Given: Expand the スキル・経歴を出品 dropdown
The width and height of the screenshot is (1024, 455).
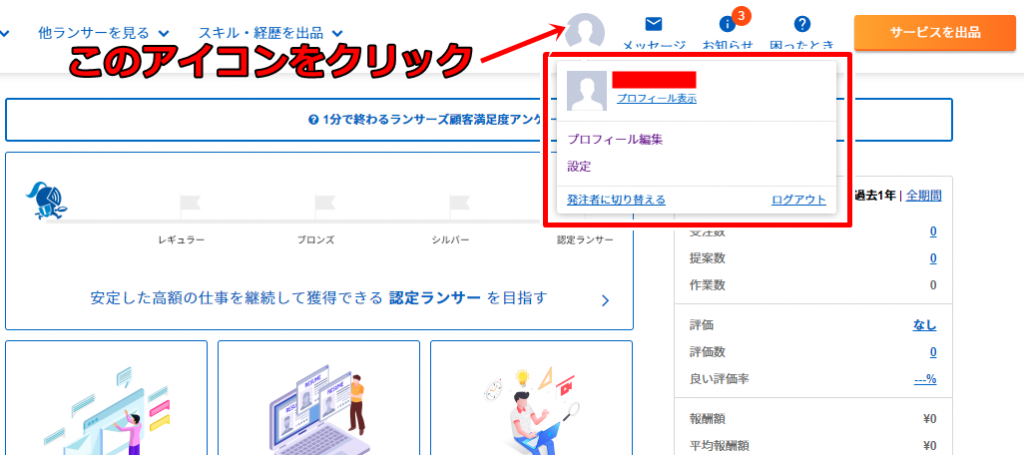Looking at the screenshot, I should pos(270,32).
